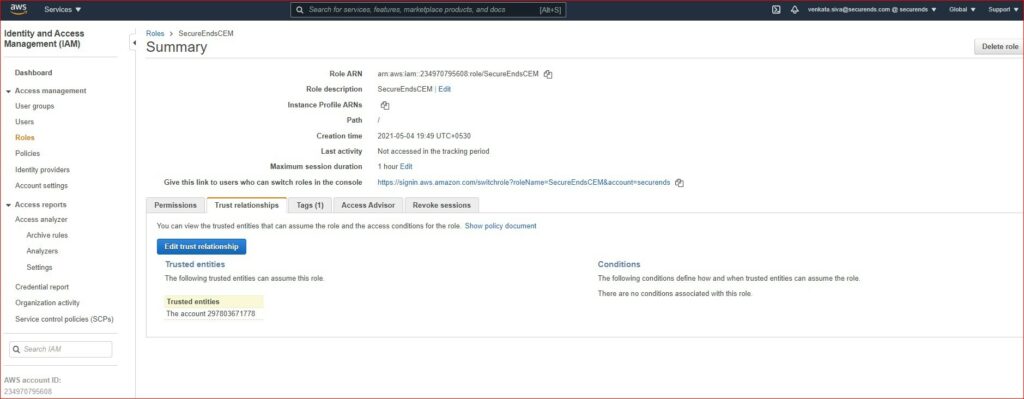The image size is (1024, 399).
Task: Open Service control policies (SCPs)
Action: click(x=64, y=319)
